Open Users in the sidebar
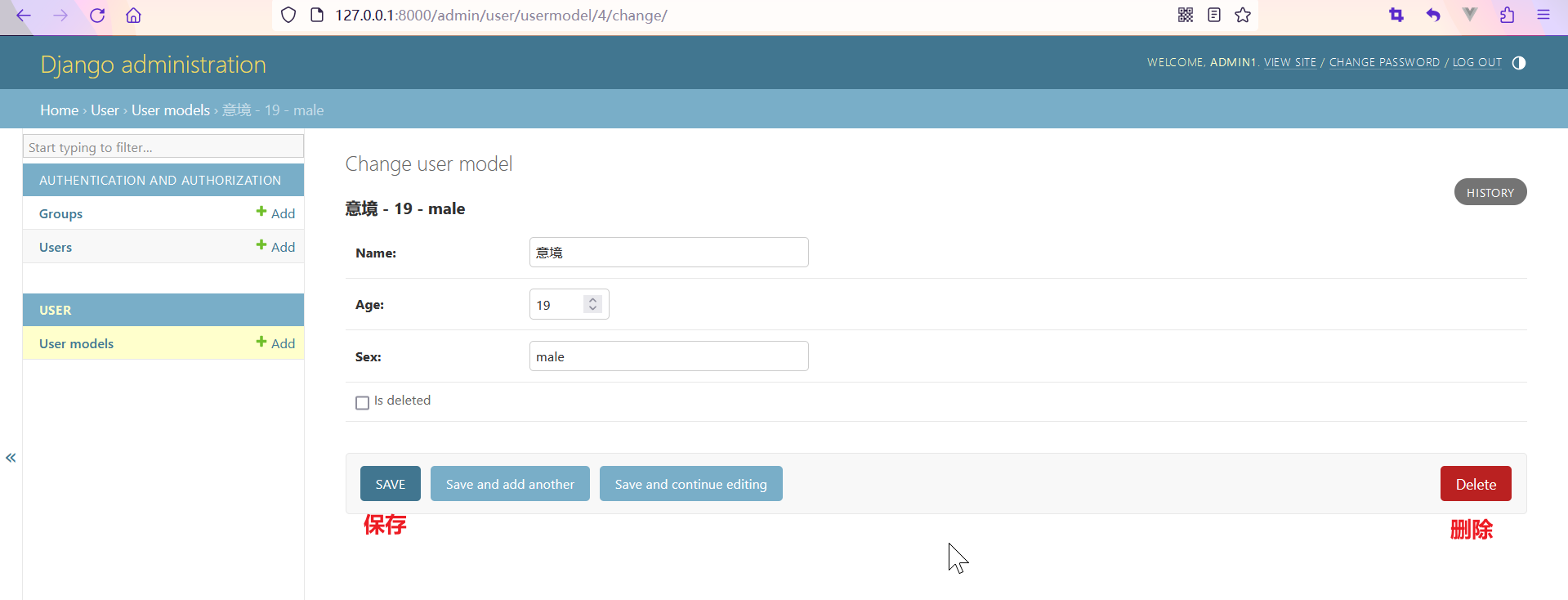Viewport: 1568px width, 600px height. pos(56,247)
